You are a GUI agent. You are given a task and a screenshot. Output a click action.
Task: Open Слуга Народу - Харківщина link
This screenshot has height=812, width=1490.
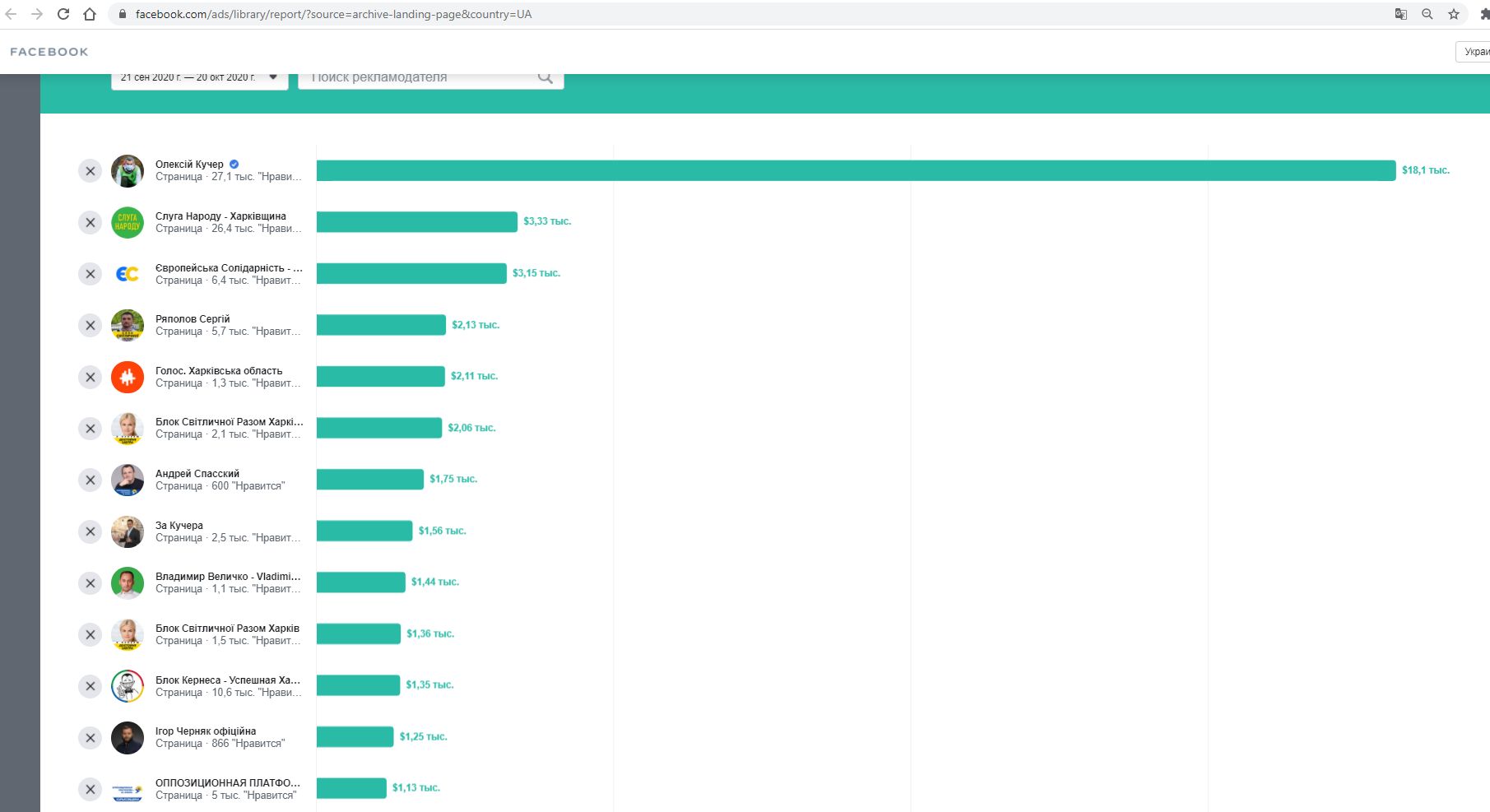coord(220,216)
